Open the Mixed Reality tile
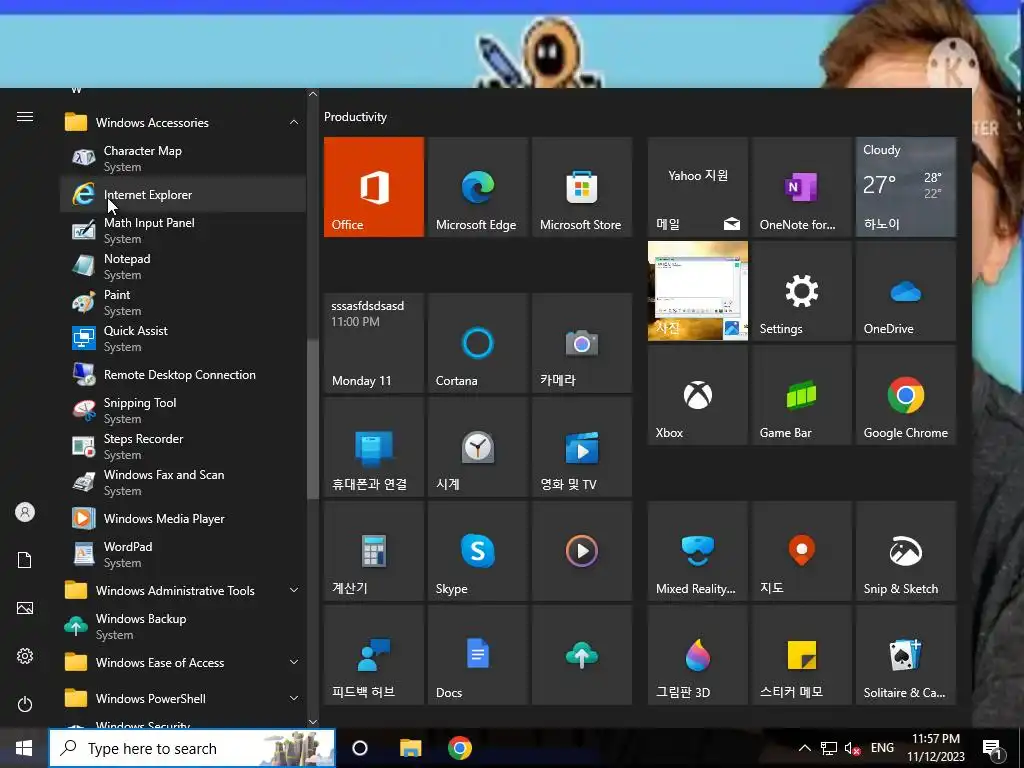The image size is (1024, 768). pyautogui.click(x=697, y=551)
